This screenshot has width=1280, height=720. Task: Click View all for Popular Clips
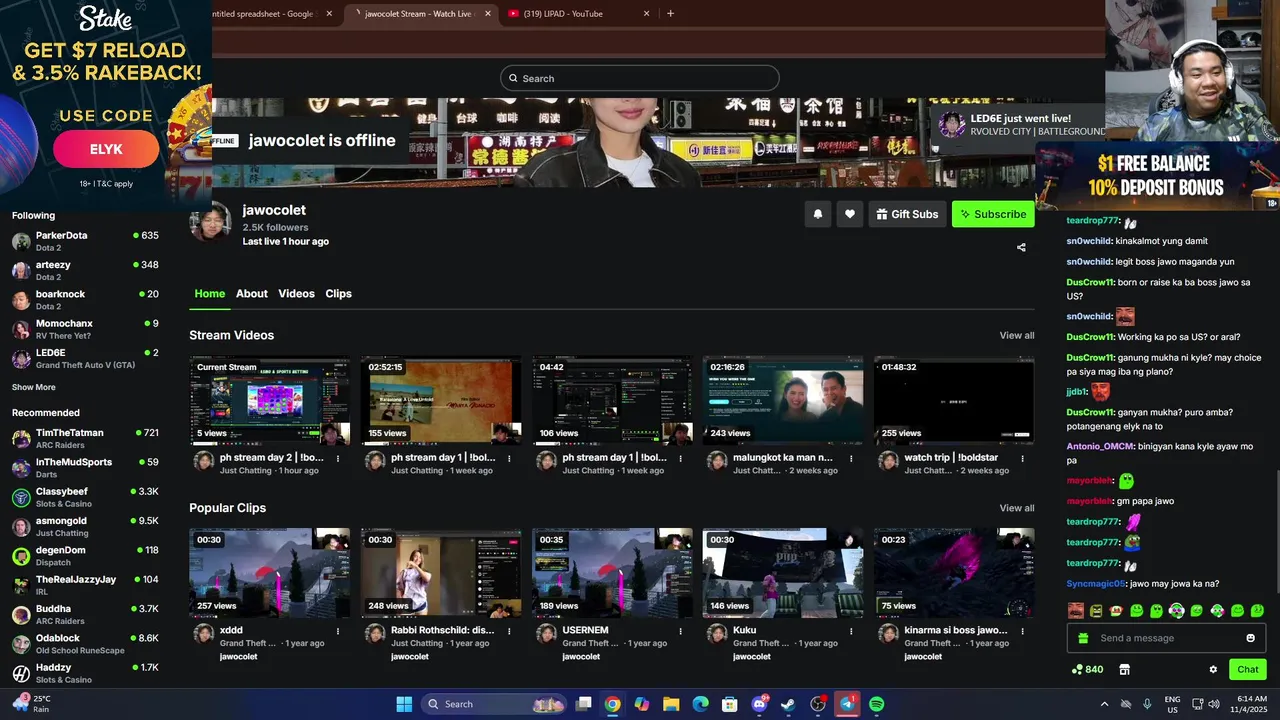[x=1017, y=508]
